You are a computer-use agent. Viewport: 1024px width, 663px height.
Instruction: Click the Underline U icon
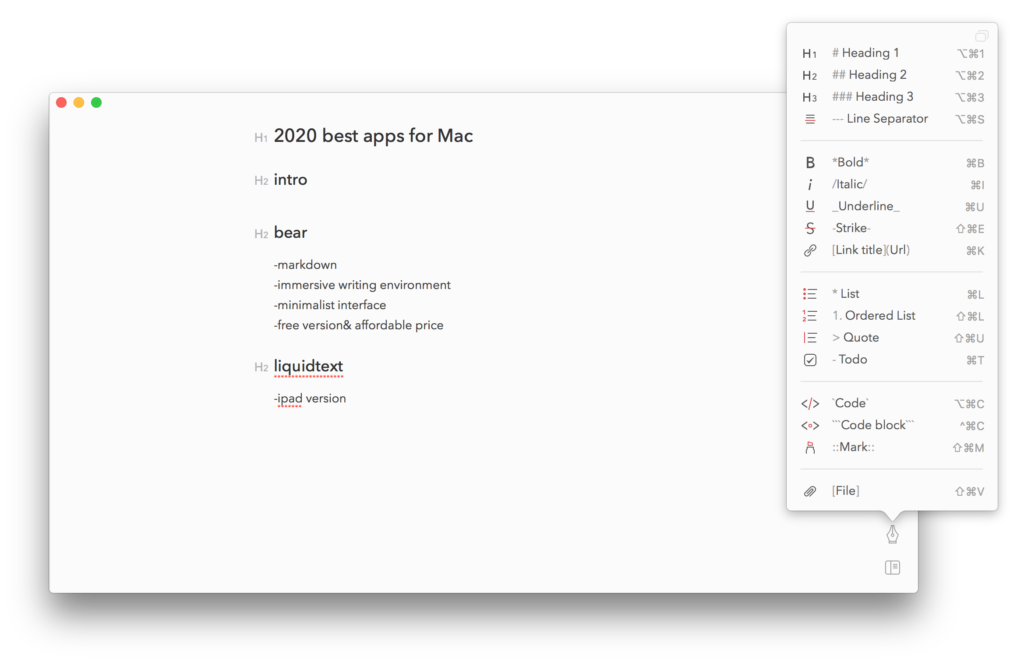pyautogui.click(x=810, y=207)
